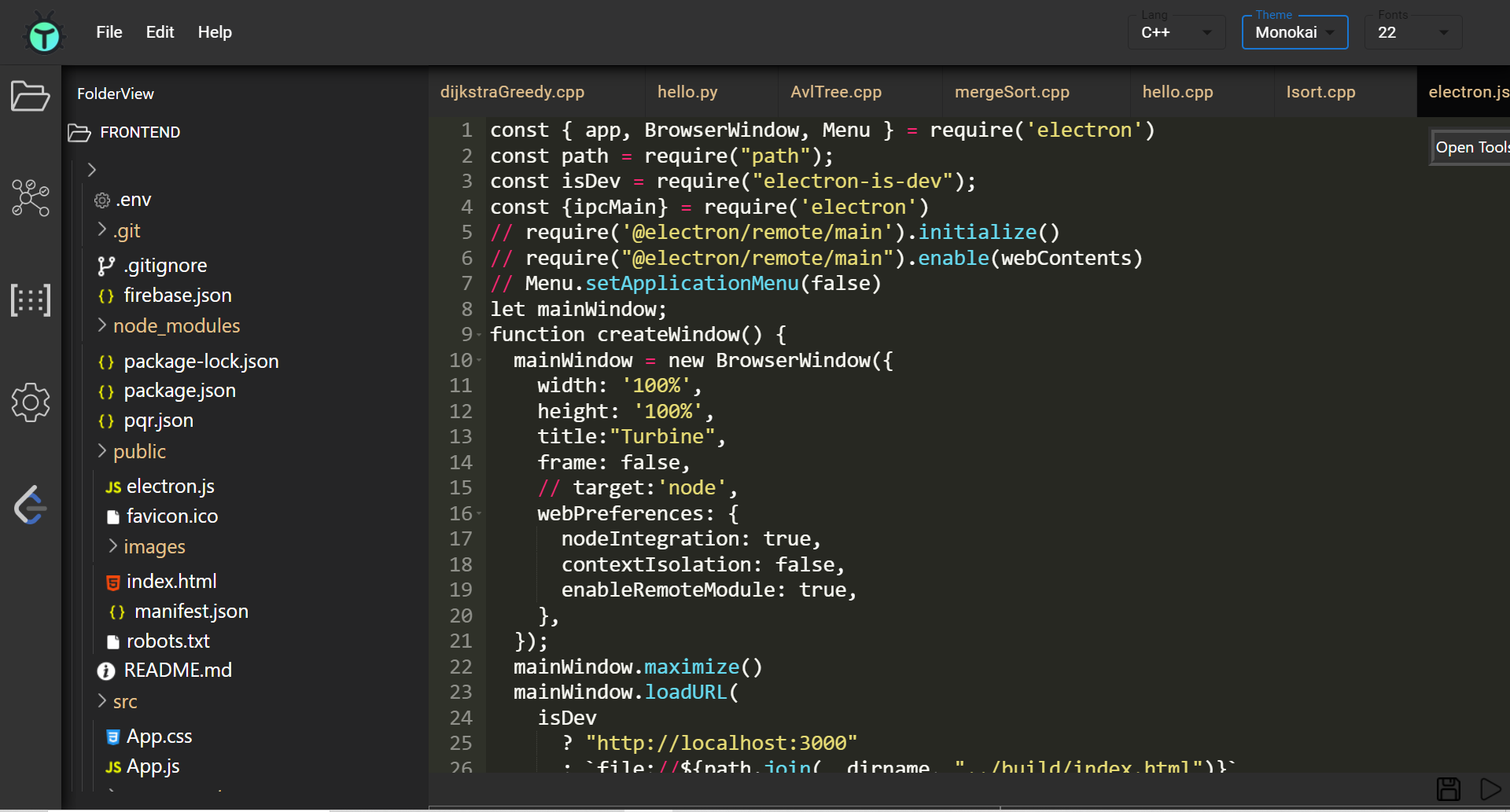The height and width of the screenshot is (812, 1510).
Task: Click the package.json braces icon
Action: click(106, 391)
